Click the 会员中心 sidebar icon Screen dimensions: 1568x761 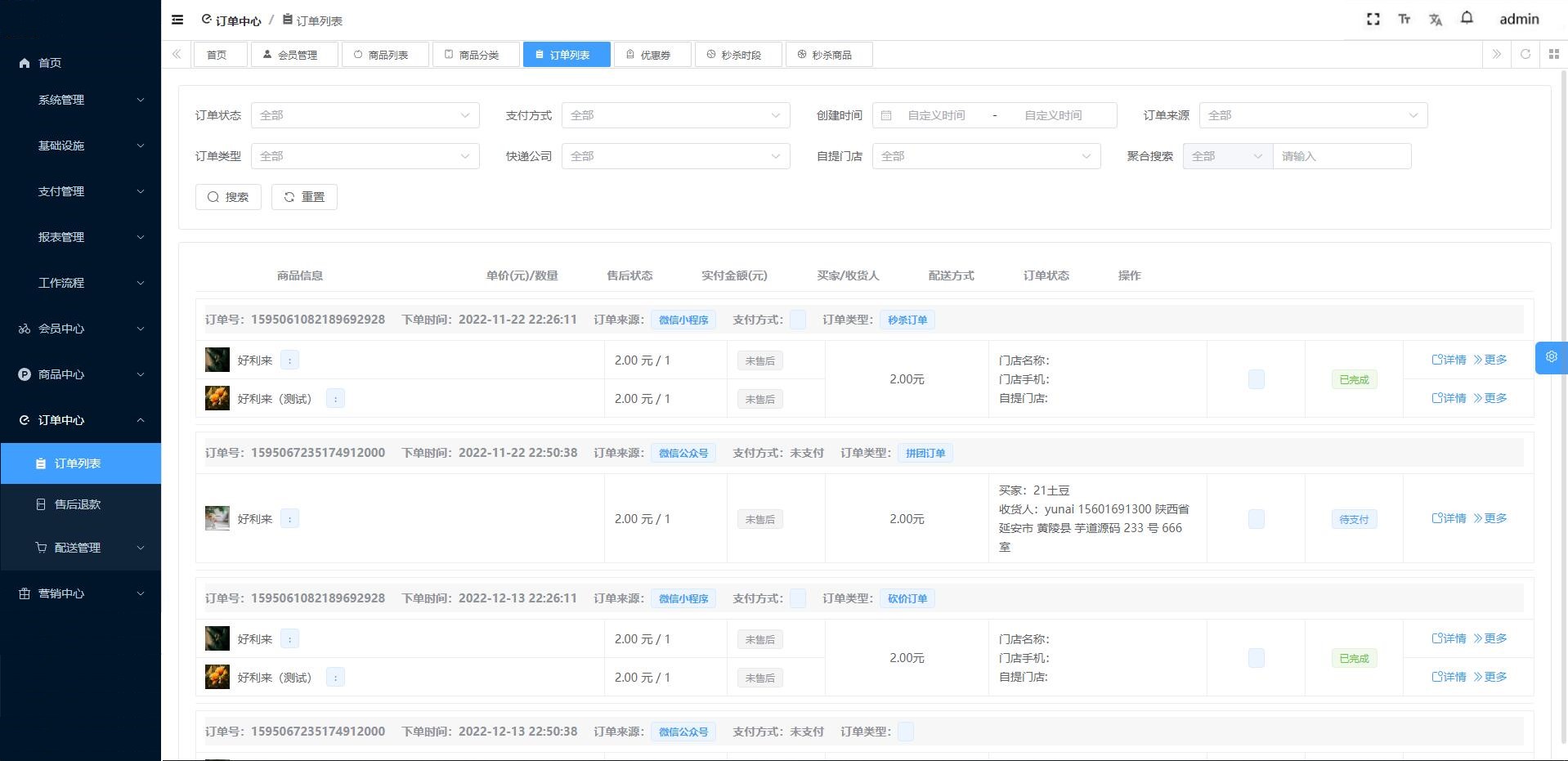25,329
